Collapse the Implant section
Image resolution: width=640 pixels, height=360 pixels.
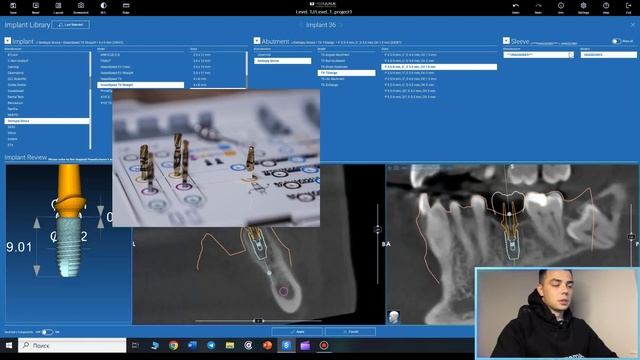tap(7, 41)
